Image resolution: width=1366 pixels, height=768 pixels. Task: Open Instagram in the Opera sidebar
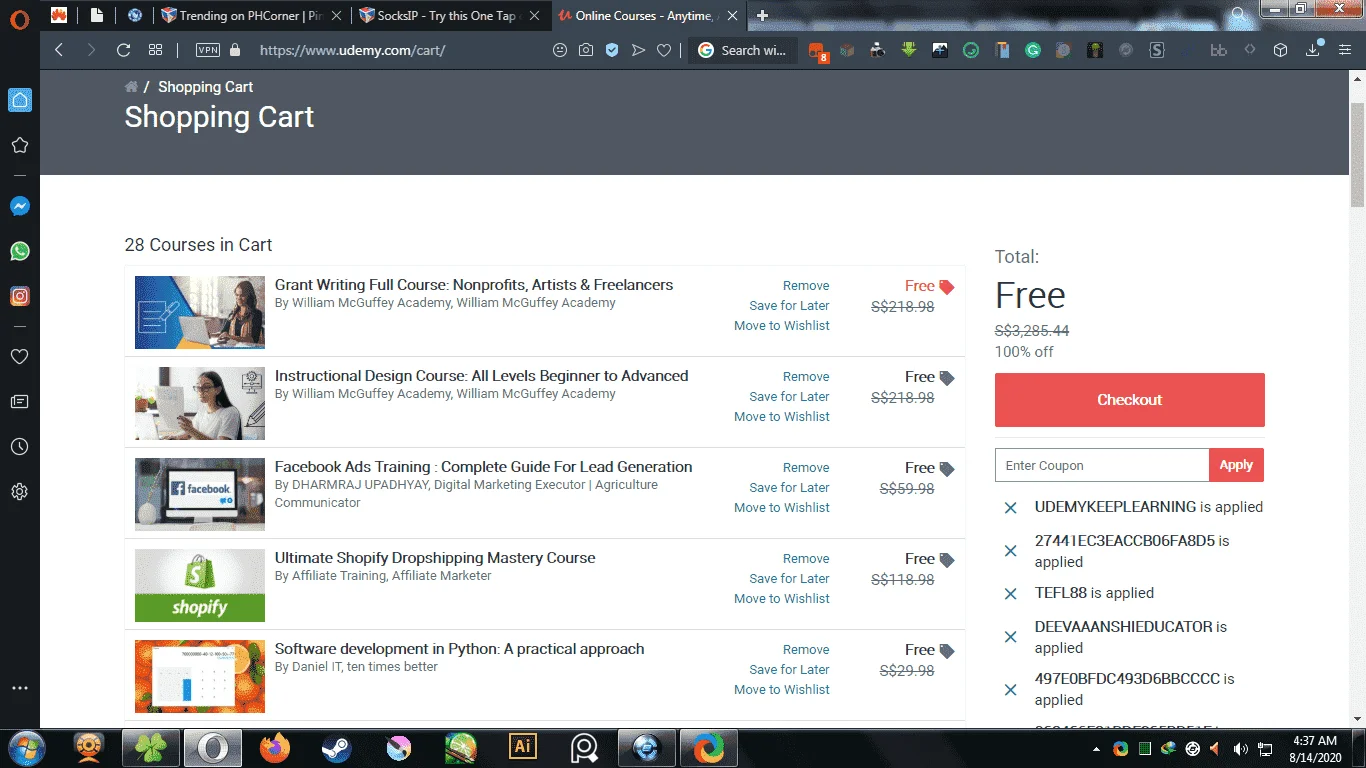tap(20, 296)
